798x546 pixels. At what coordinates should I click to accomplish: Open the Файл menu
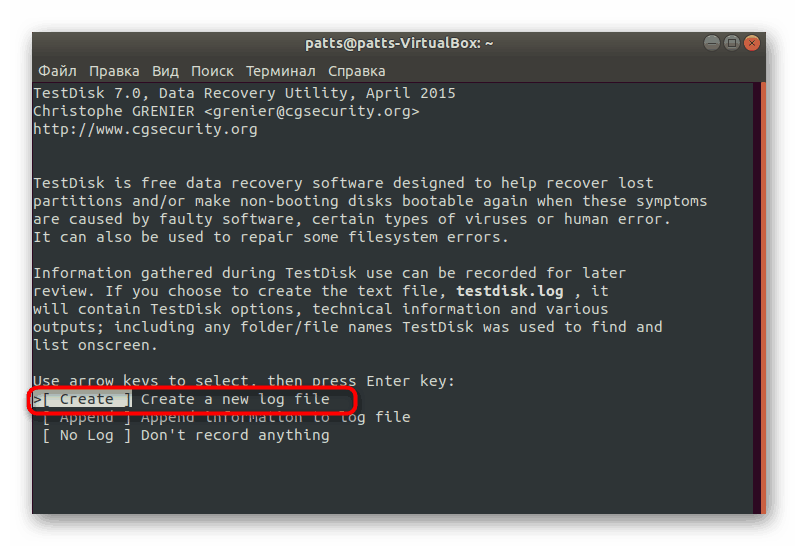click(x=57, y=71)
